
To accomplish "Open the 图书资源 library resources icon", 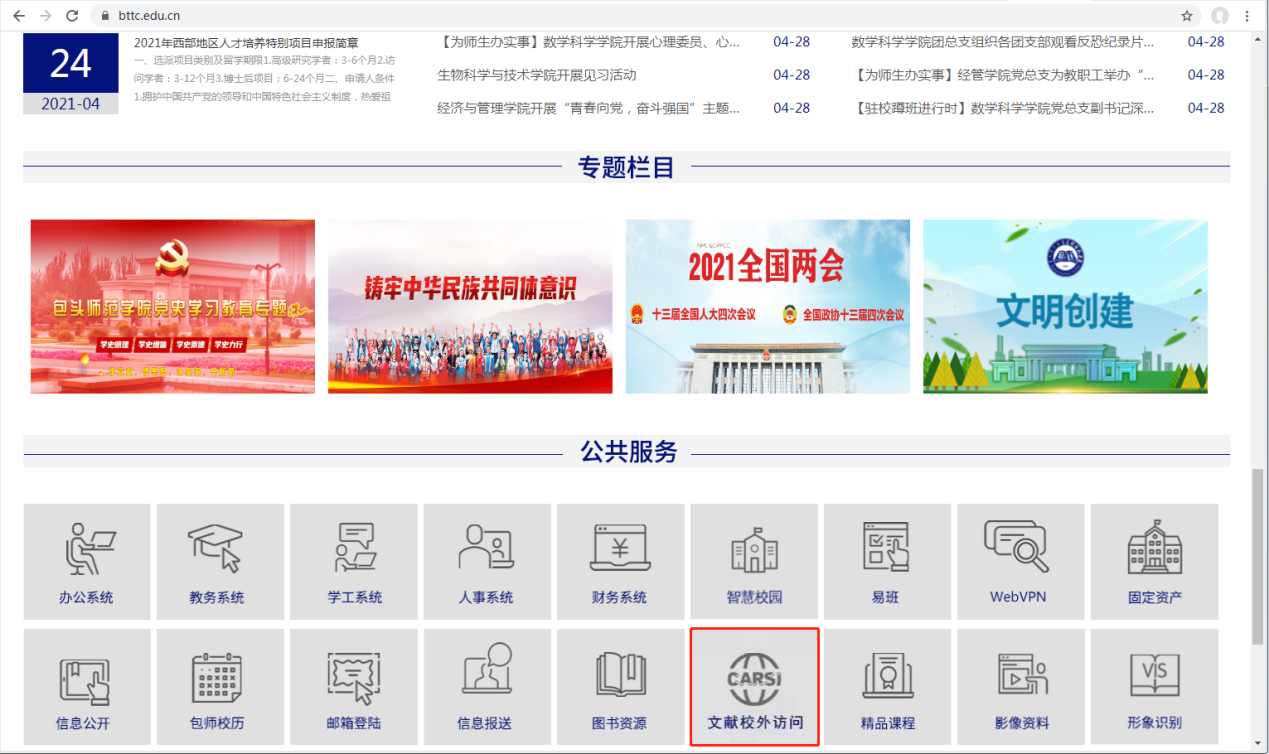I will point(620,687).
